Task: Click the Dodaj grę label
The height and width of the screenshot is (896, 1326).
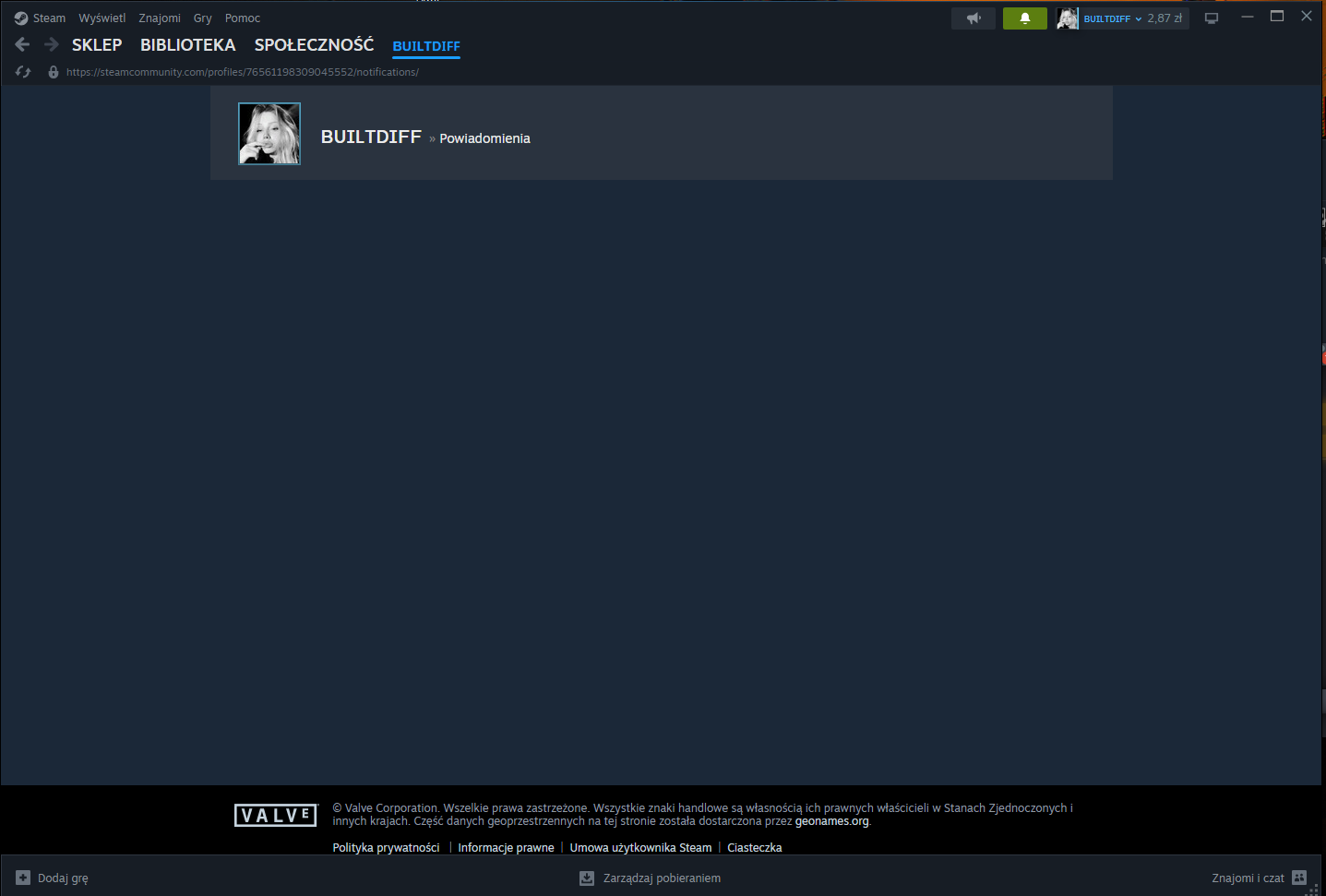Action: pyautogui.click(x=63, y=878)
